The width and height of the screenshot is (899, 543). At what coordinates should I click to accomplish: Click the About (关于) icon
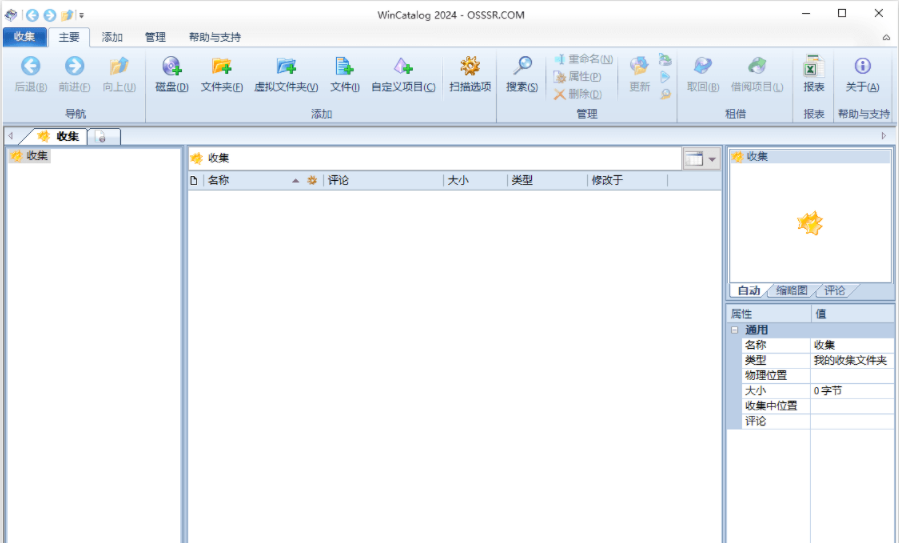862,67
